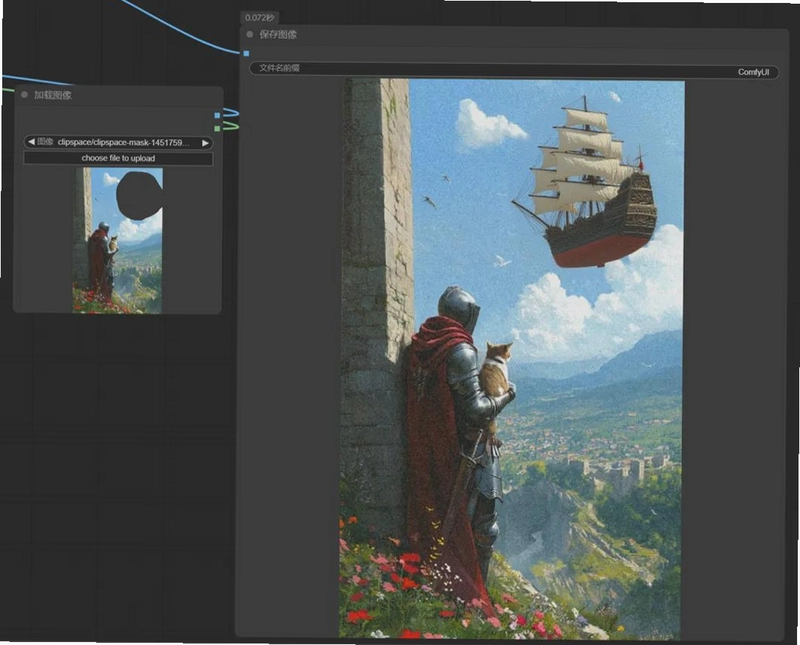The width and height of the screenshot is (800, 645).
Task: Click the 文件名前缀 ComfyUI filename field
Action: [514, 70]
